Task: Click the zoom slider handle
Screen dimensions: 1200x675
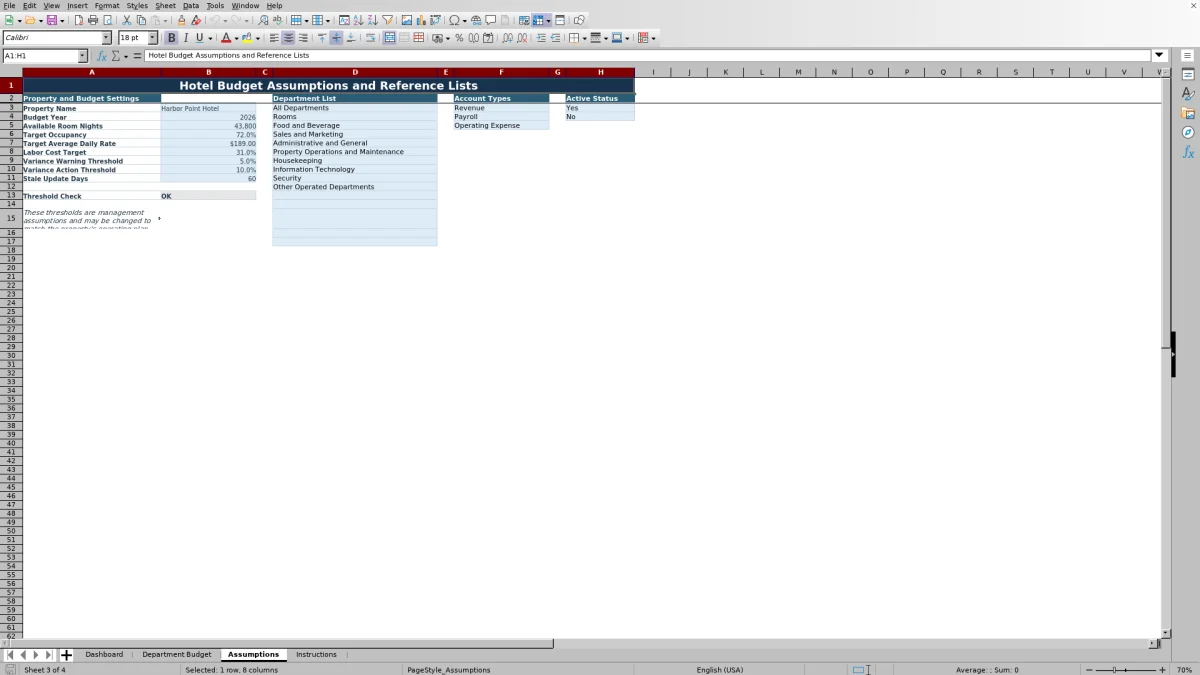Action: pyautogui.click(x=1114, y=670)
